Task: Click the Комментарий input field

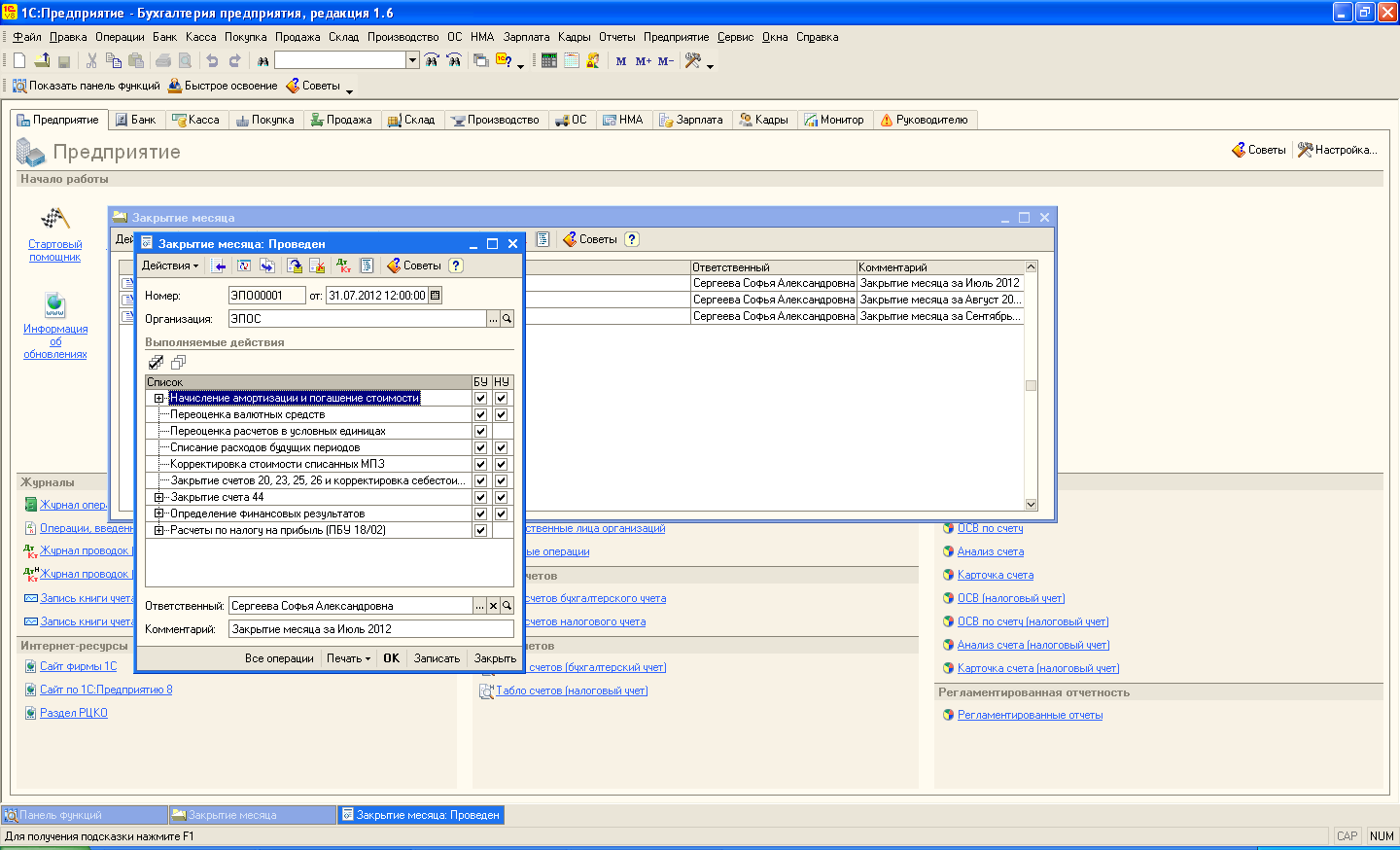Action: pyautogui.click(x=370, y=629)
